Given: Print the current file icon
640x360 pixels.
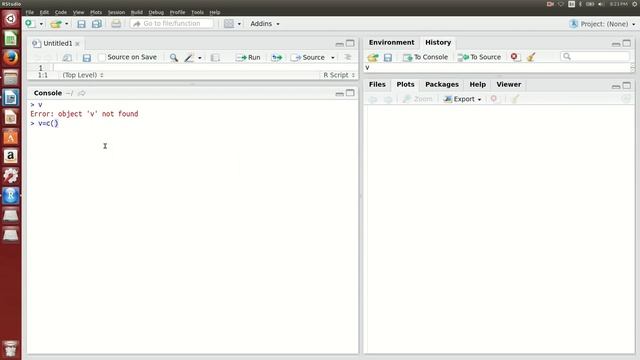Looking at the screenshot, I should pos(116,24).
